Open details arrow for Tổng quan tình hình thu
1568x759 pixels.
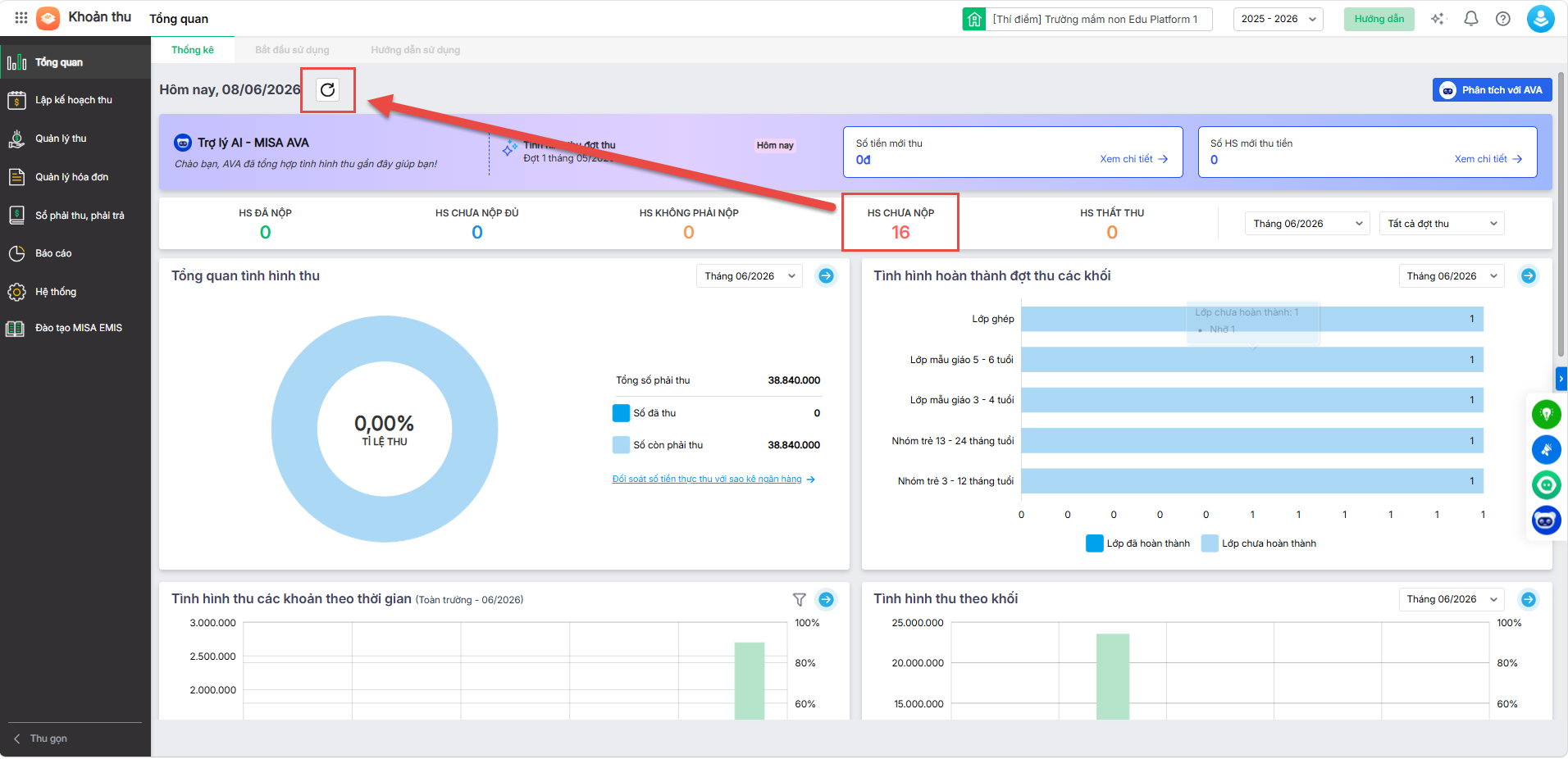[826, 276]
